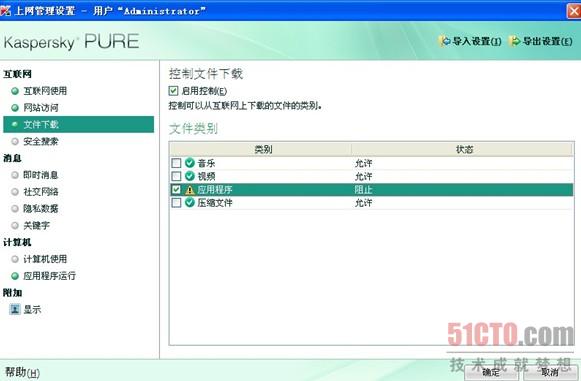Toggle the 启用控制 checkbox
The image size is (581, 381).
(x=173, y=91)
